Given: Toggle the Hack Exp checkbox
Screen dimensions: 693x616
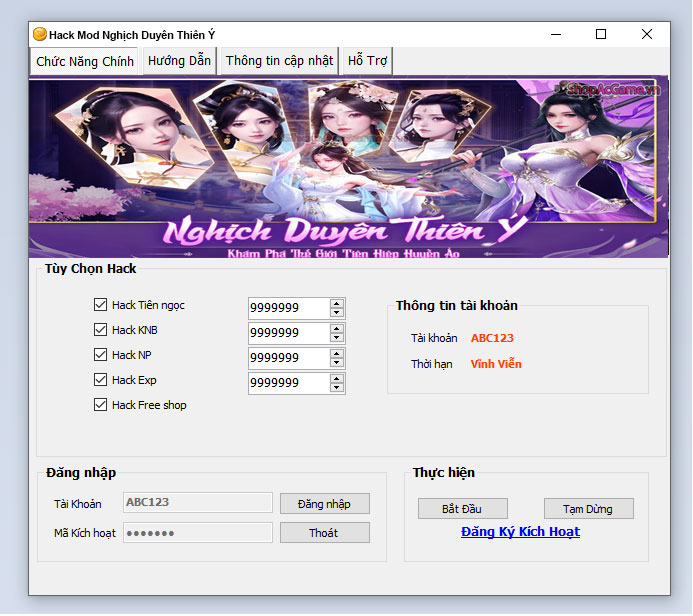Looking at the screenshot, I should tap(100, 380).
